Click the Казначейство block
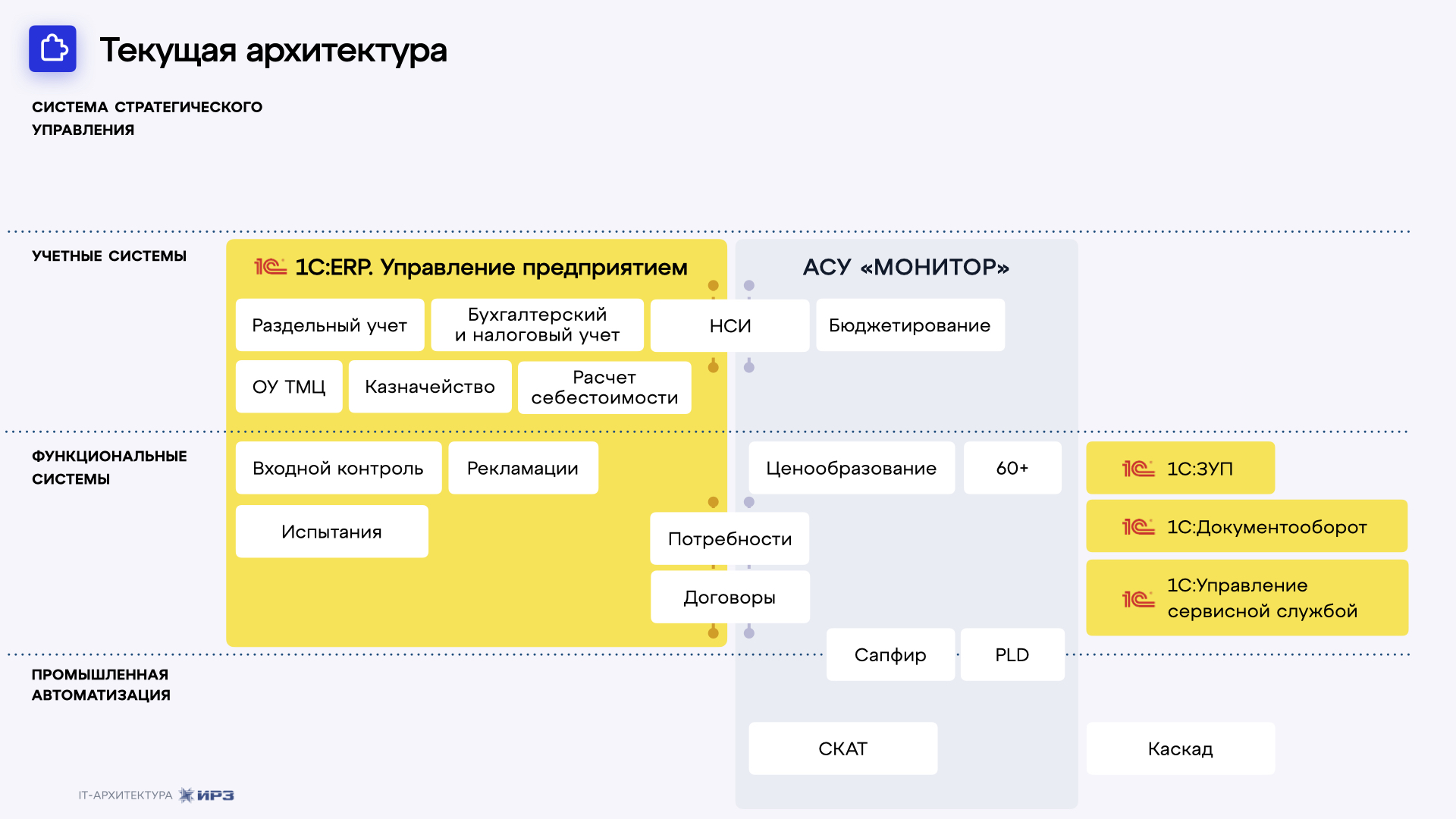This screenshot has height=819, width=1456. [x=430, y=387]
